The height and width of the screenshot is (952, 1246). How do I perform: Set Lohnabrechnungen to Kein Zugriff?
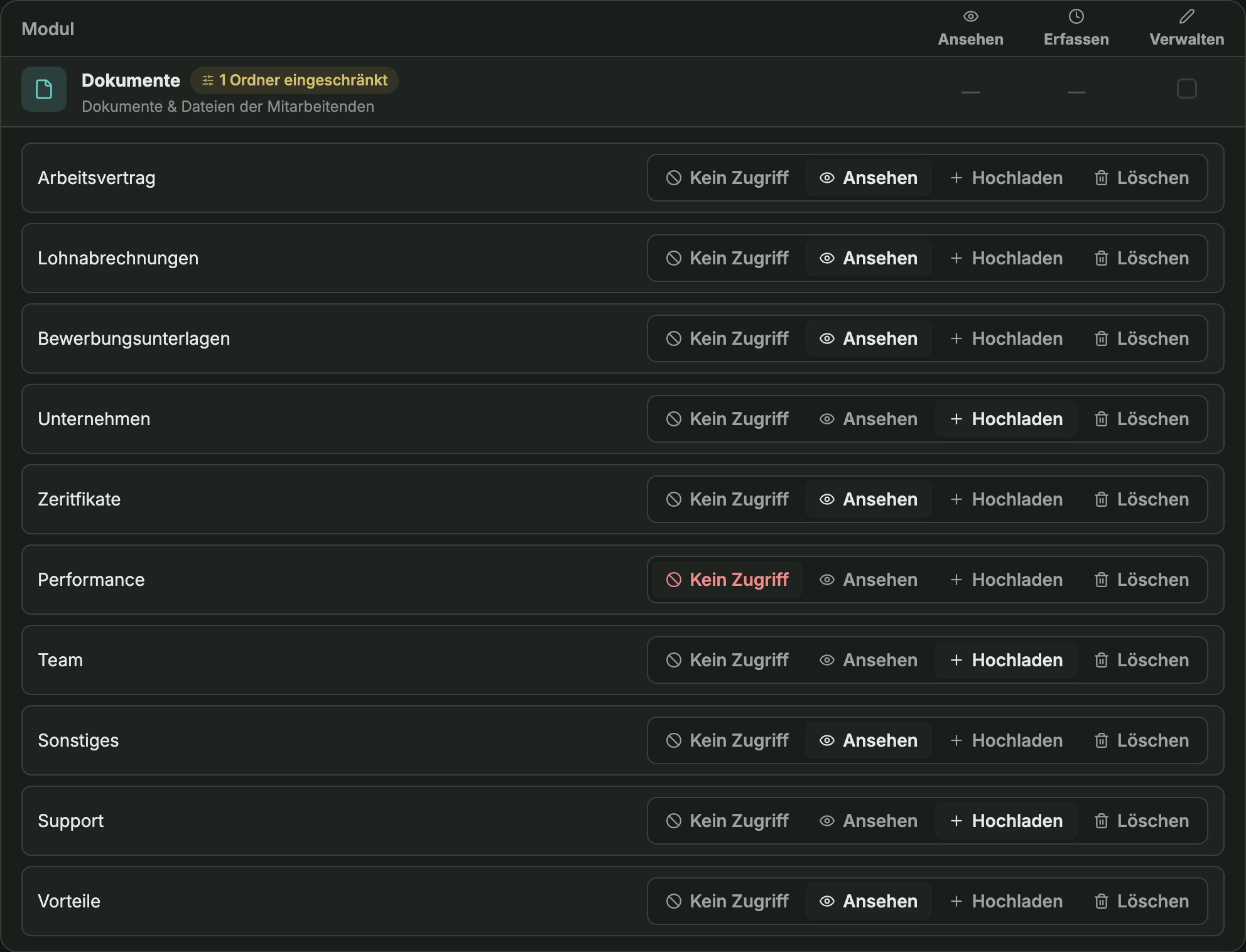coord(727,258)
